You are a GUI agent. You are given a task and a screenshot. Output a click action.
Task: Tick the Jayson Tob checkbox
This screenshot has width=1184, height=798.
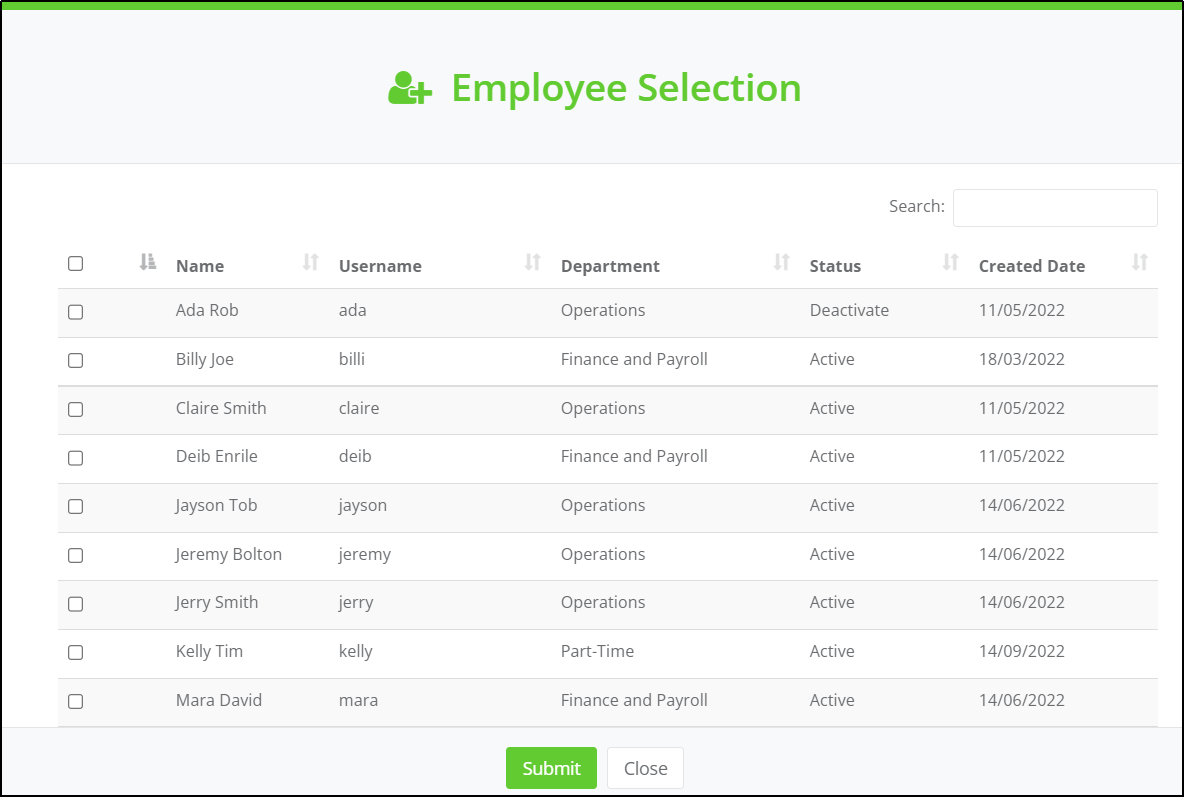76,507
